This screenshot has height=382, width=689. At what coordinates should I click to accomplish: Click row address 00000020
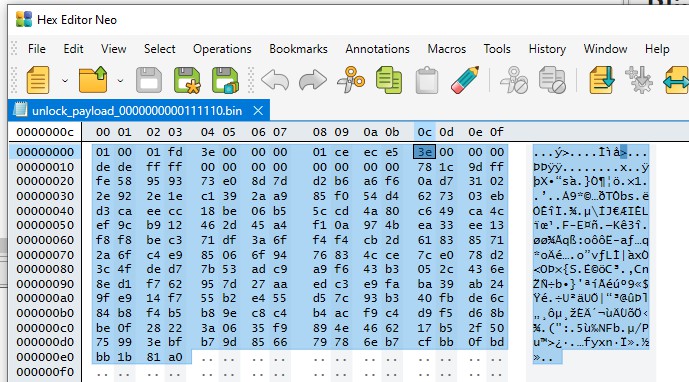[45, 181]
